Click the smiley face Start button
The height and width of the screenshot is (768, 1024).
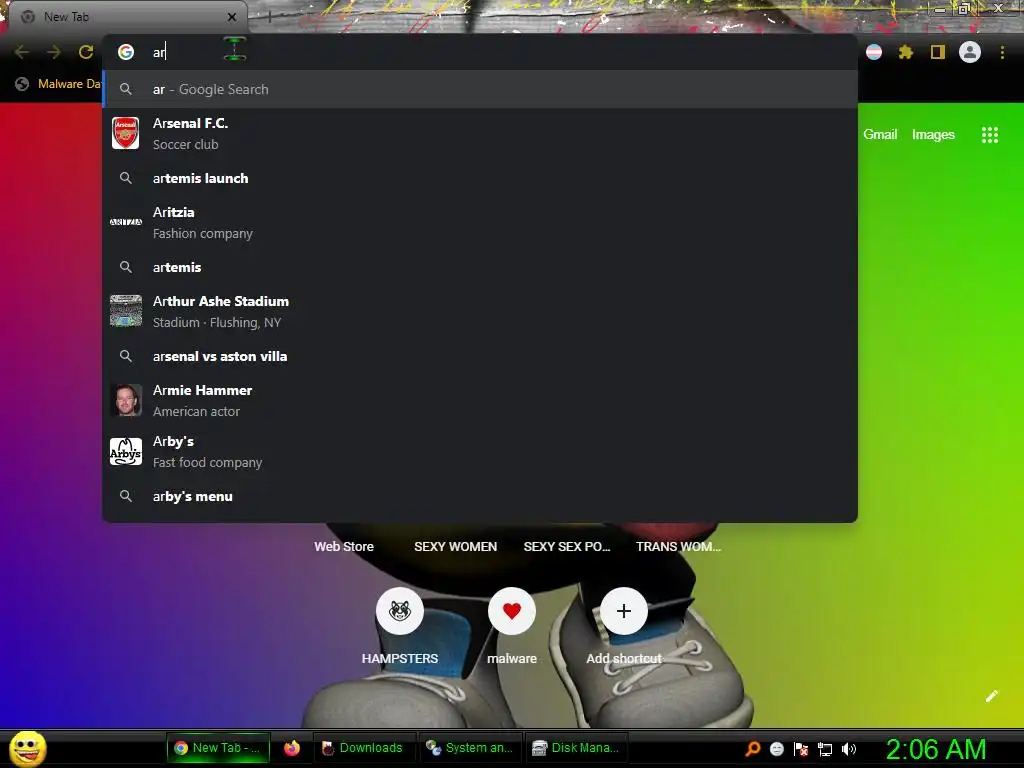(27, 748)
